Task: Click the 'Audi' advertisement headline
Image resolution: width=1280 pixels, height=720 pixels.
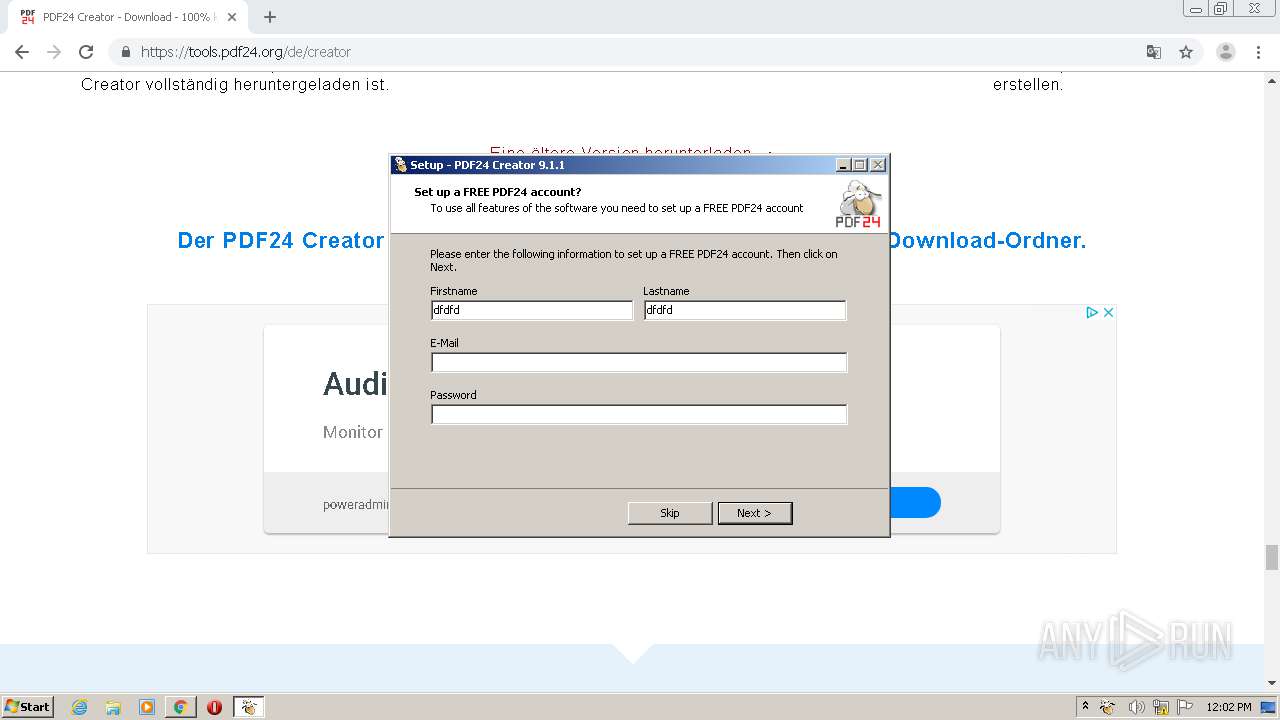Action: 355,384
